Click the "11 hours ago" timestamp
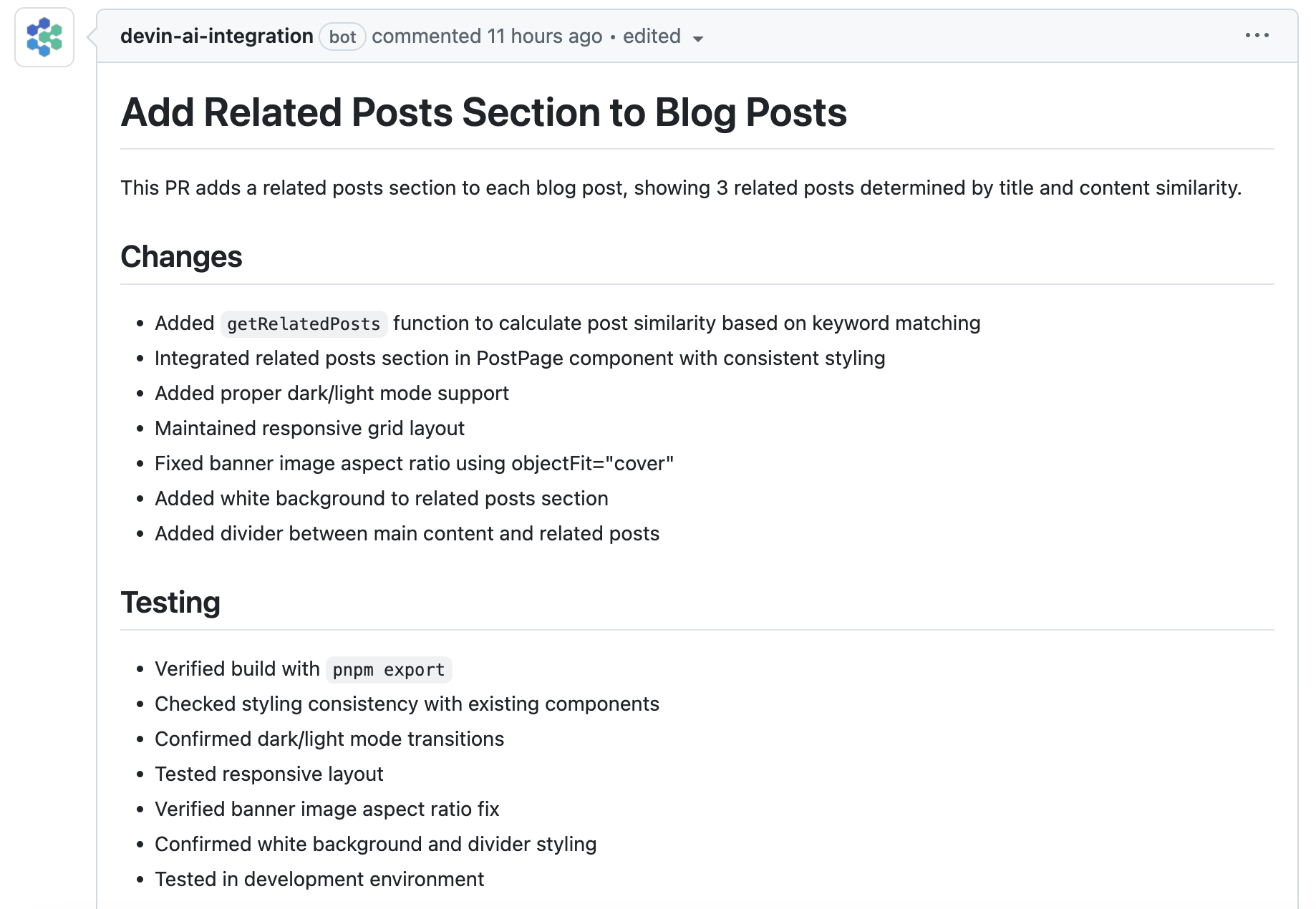This screenshot has width=1316, height=909. [x=544, y=36]
